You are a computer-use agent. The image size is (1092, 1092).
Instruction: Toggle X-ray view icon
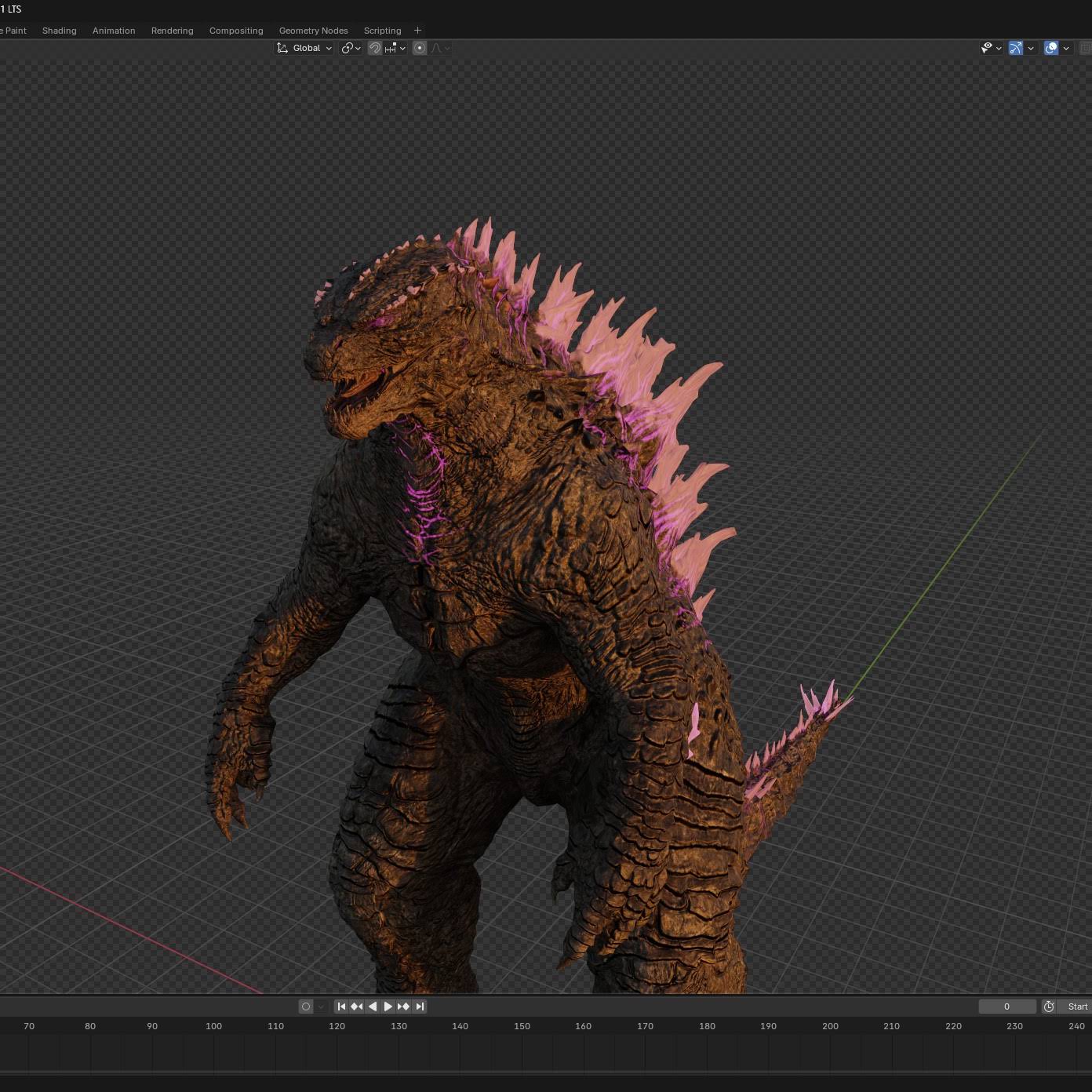1087,48
